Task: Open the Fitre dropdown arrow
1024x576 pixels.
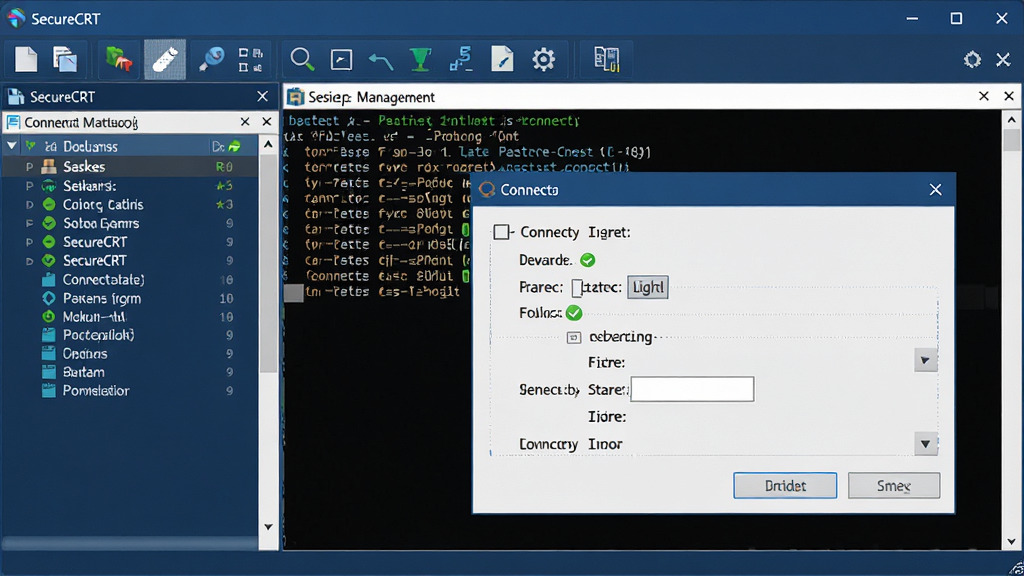Action: coord(925,360)
